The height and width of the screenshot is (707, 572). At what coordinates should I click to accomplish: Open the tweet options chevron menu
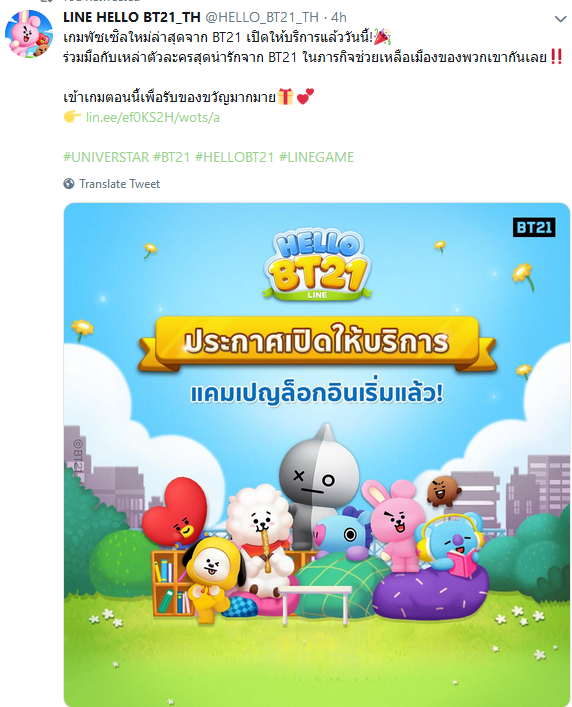(560, 19)
